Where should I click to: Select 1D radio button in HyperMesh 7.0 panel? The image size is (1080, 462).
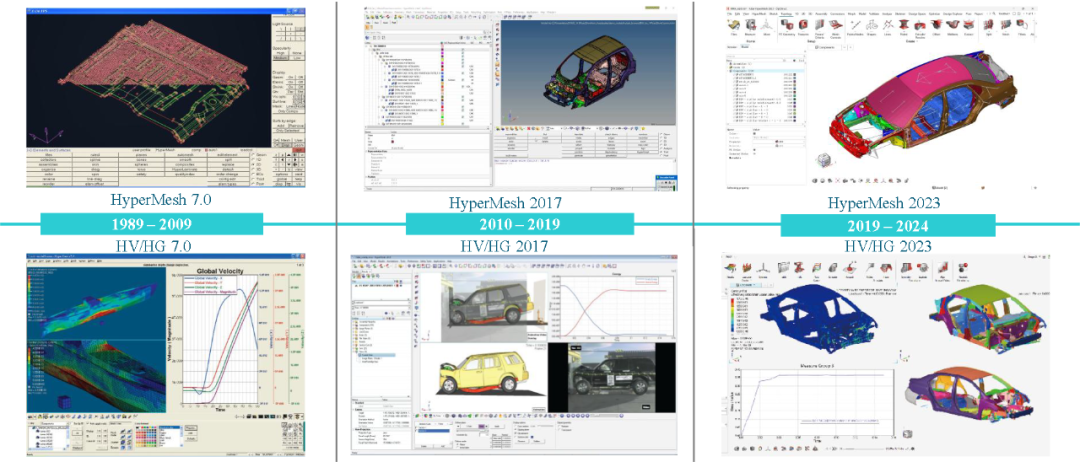coord(253,160)
